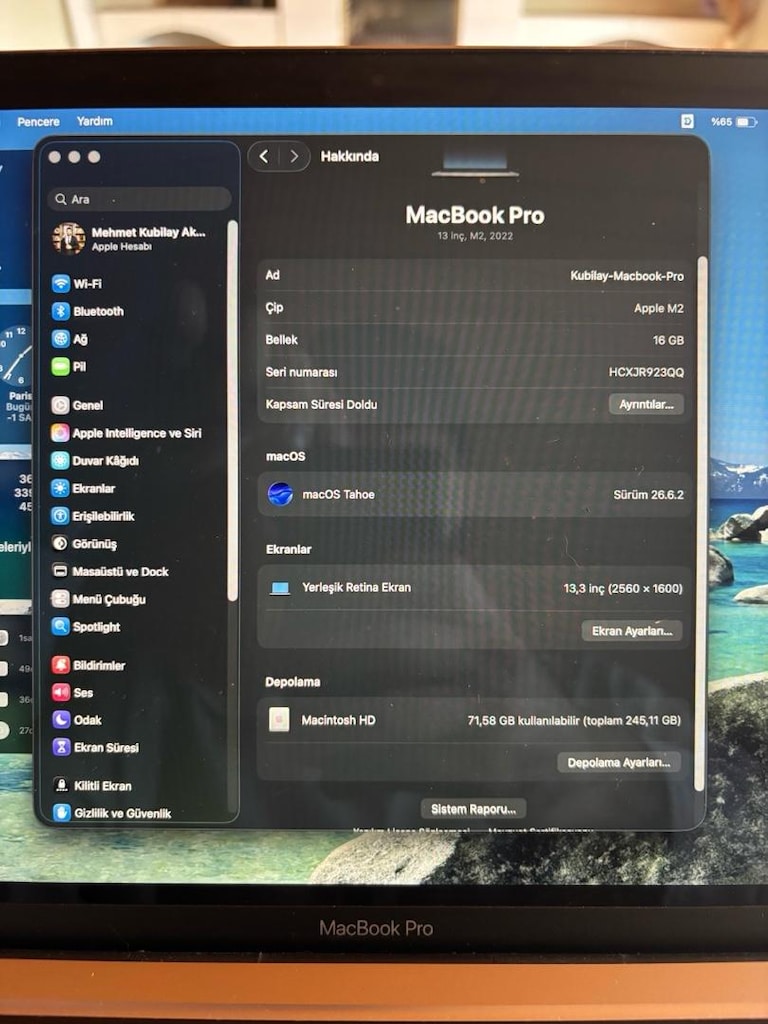This screenshot has height=1024, width=768.
Task: Click the main pane vertical scrollbar
Action: [x=702, y=524]
